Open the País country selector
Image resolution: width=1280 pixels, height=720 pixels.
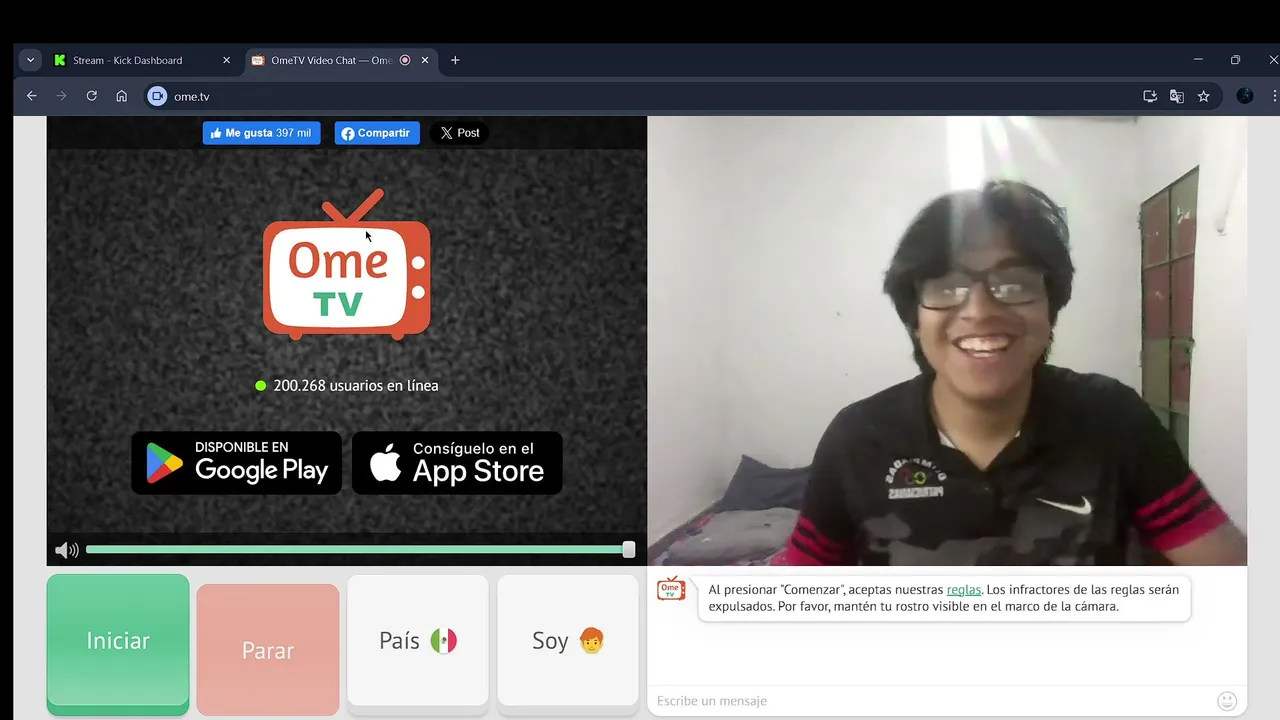(418, 641)
